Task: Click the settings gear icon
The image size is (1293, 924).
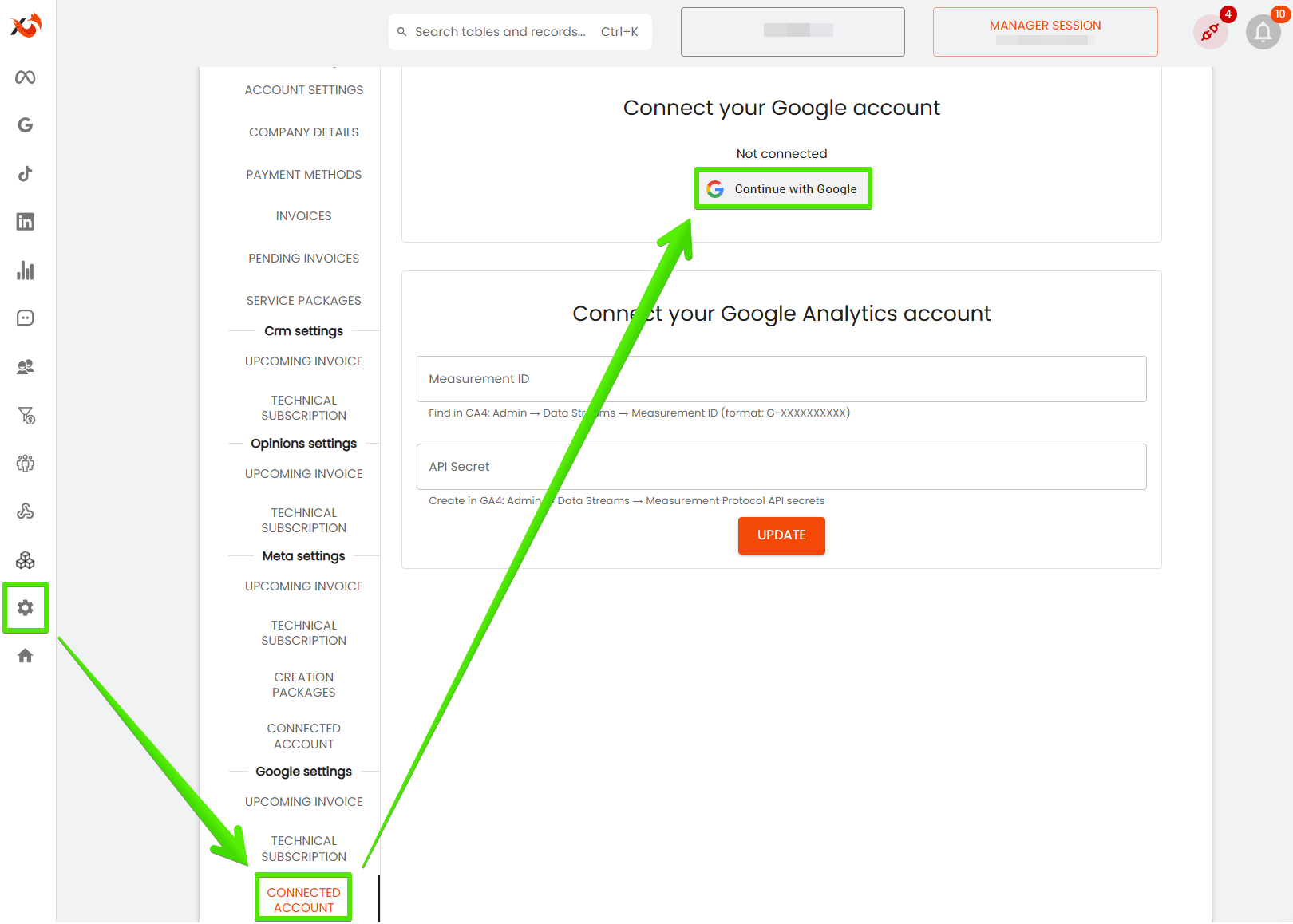Action: [x=26, y=608]
